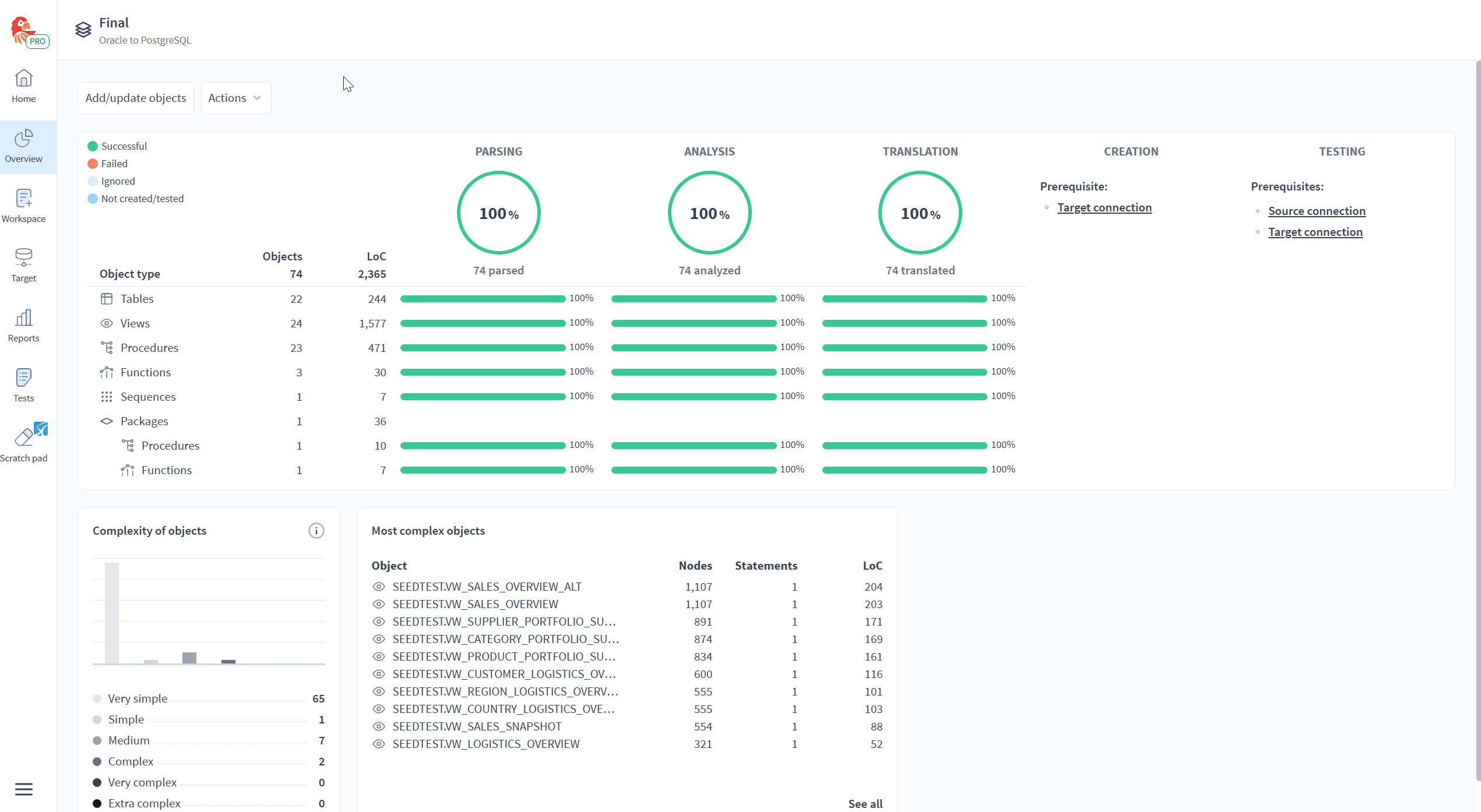This screenshot has height=812, width=1481.
Task: Select the Overview pie chart icon
Action: [24, 138]
